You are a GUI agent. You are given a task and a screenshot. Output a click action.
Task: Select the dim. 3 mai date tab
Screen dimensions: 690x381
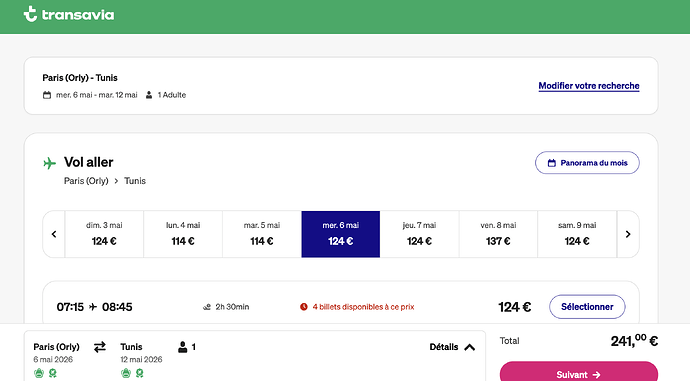[x=104, y=234]
